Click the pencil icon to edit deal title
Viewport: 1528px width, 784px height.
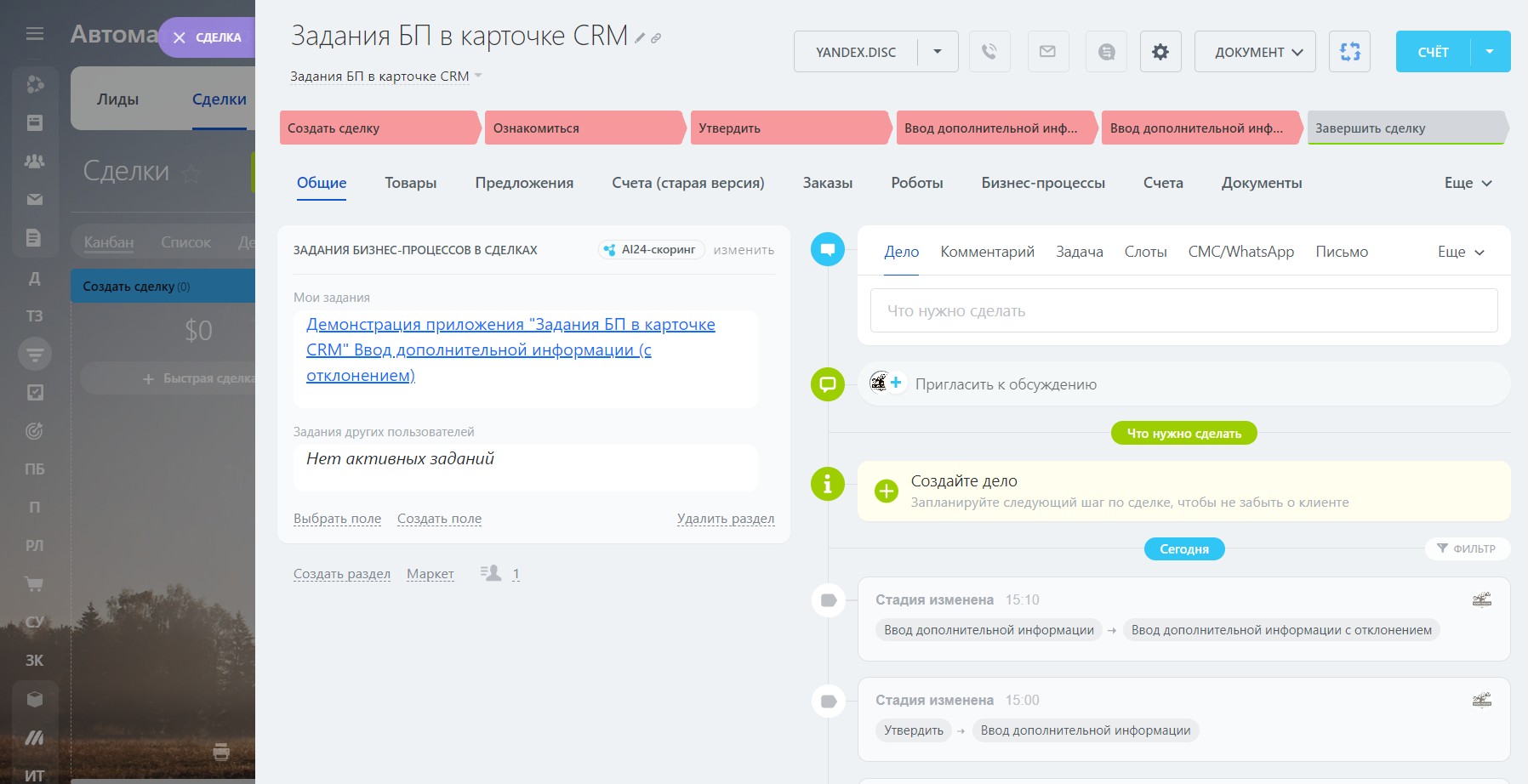pyautogui.click(x=640, y=38)
